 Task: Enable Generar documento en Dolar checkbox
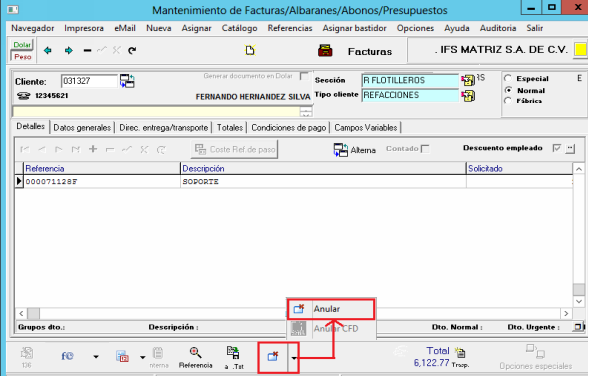304,76
